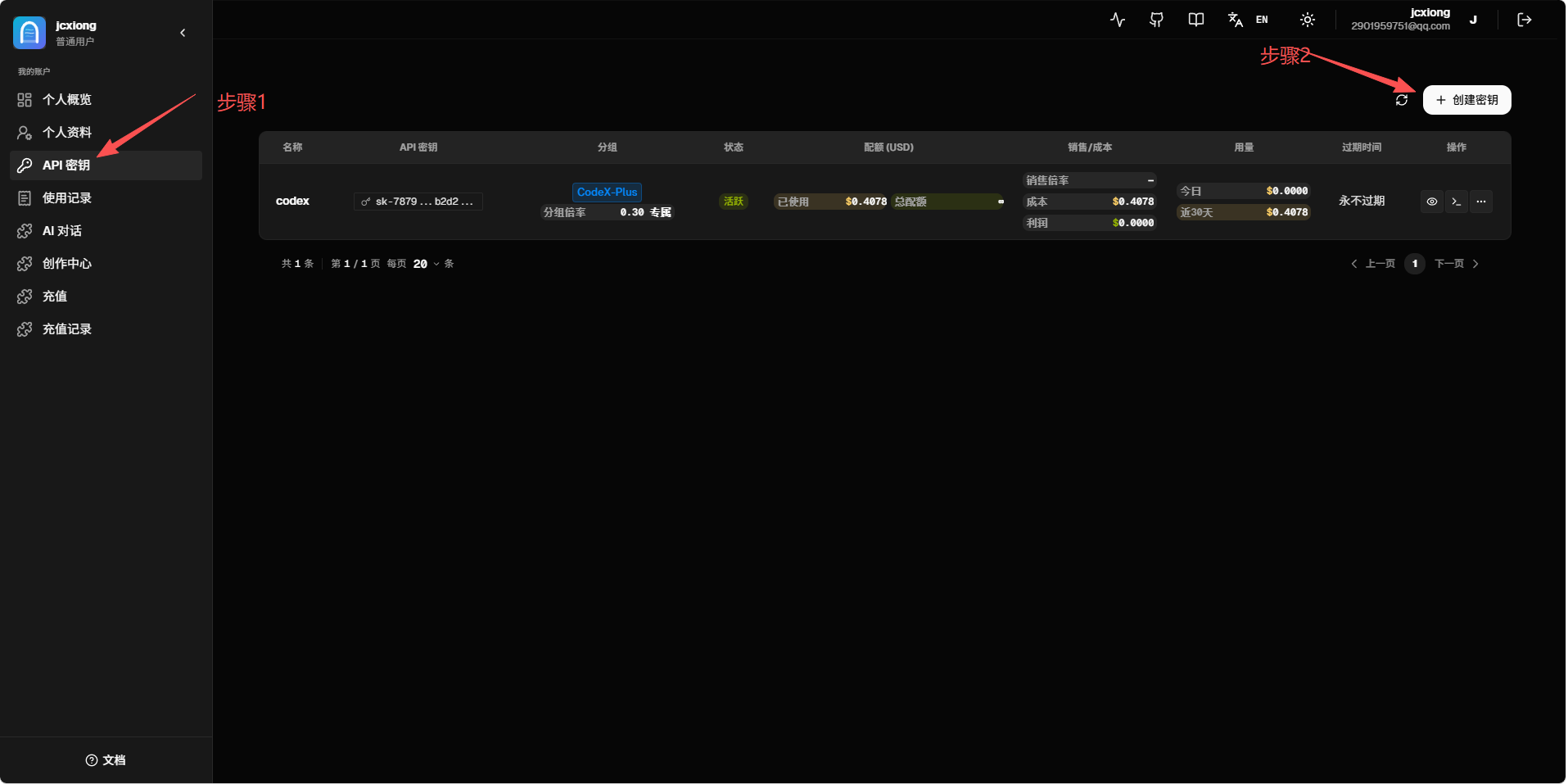Screen dimensions: 1568x784
Task: Open the system status pulse icon
Action: (1118, 20)
